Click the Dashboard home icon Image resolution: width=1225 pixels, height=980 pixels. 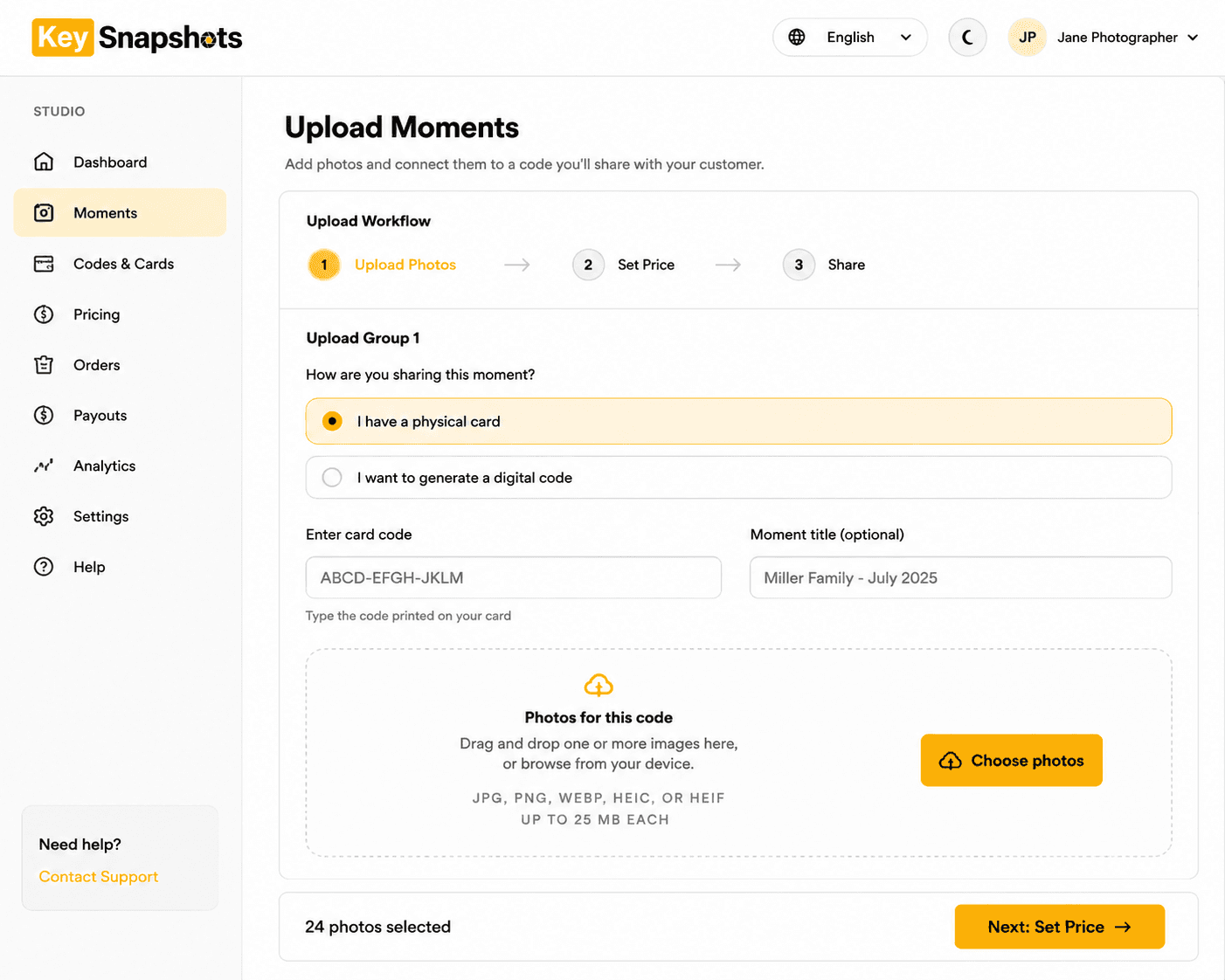pyautogui.click(x=44, y=162)
